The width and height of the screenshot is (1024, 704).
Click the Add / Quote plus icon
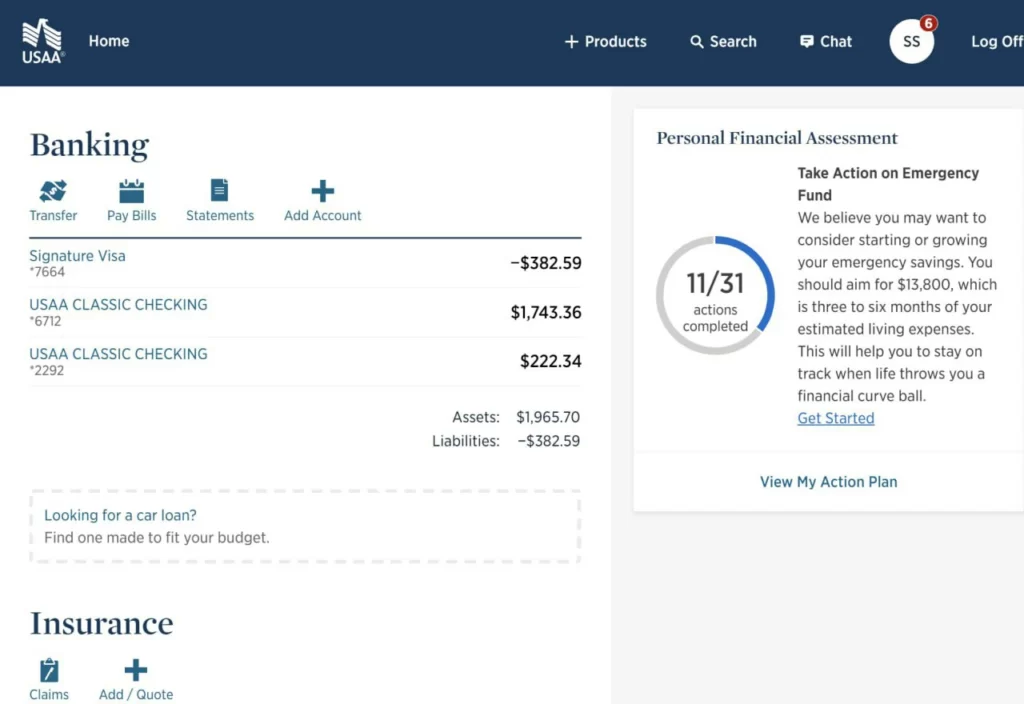[x=136, y=670]
